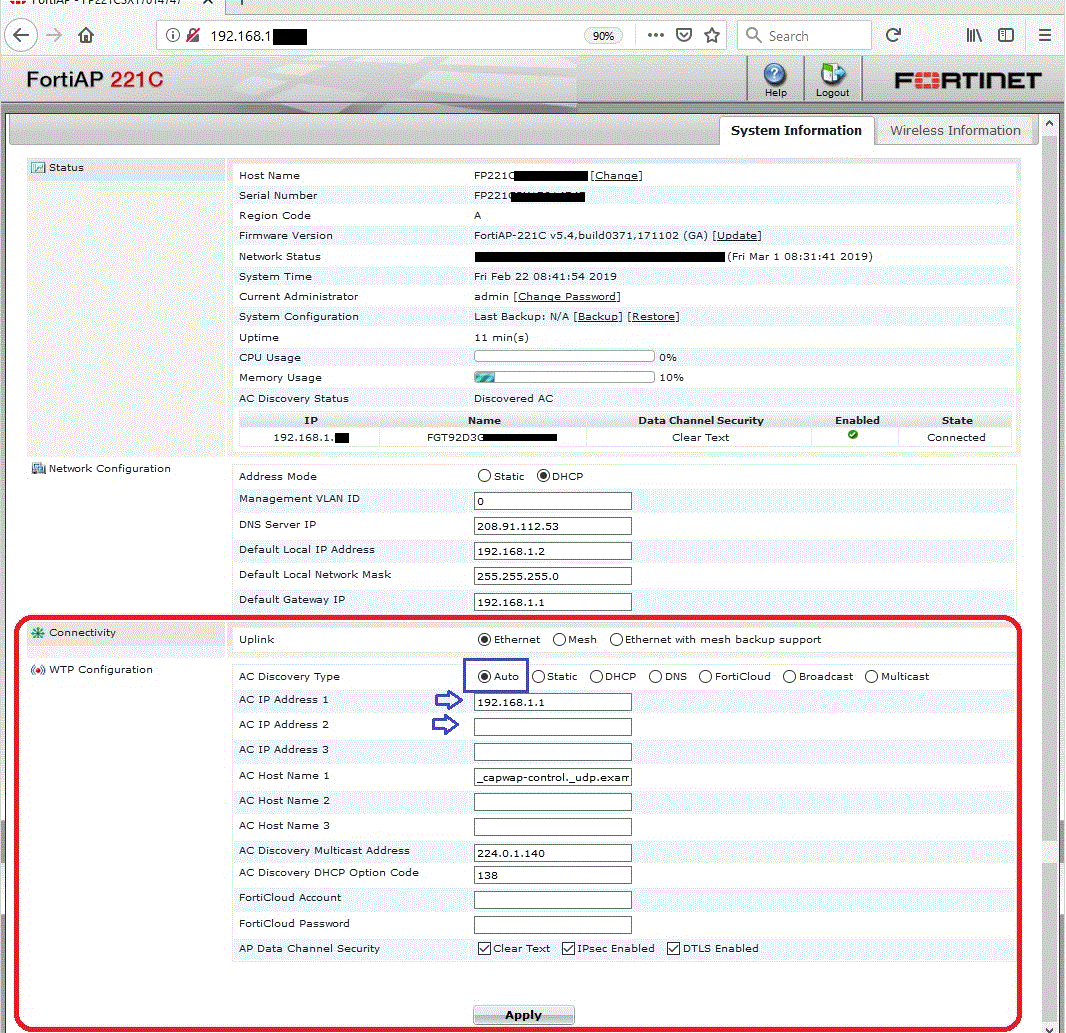
Task: Click the browser Back arrow
Action: [21, 35]
